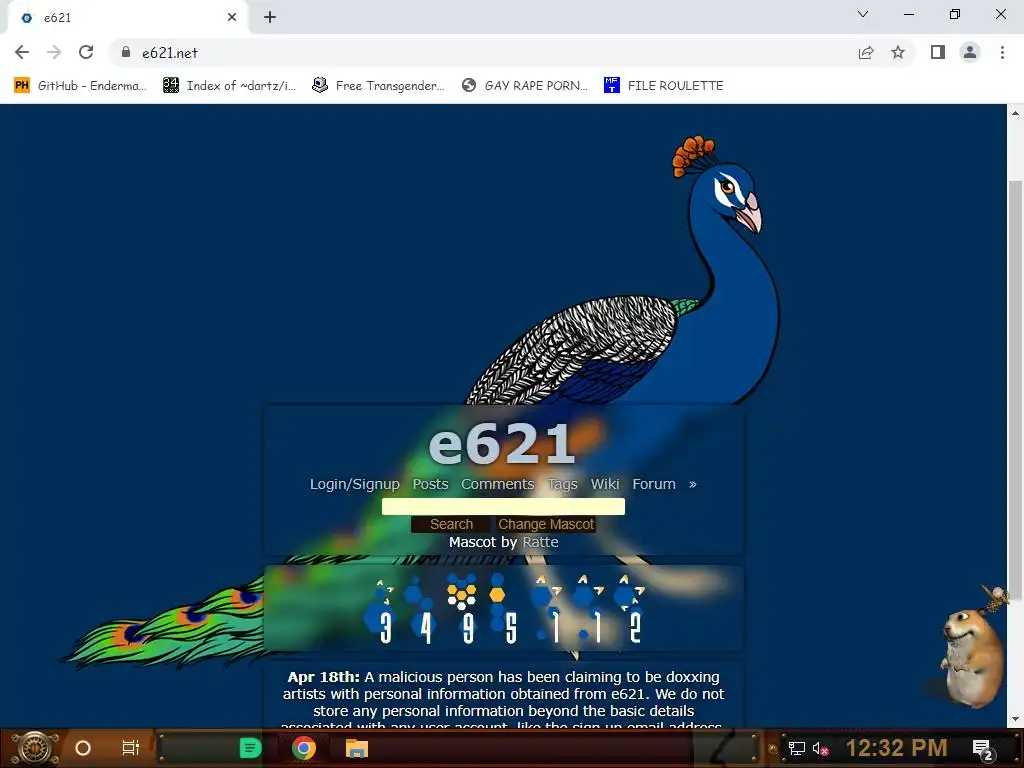This screenshot has width=1024, height=768.
Task: Reload the e621.net page
Action: coord(86,52)
